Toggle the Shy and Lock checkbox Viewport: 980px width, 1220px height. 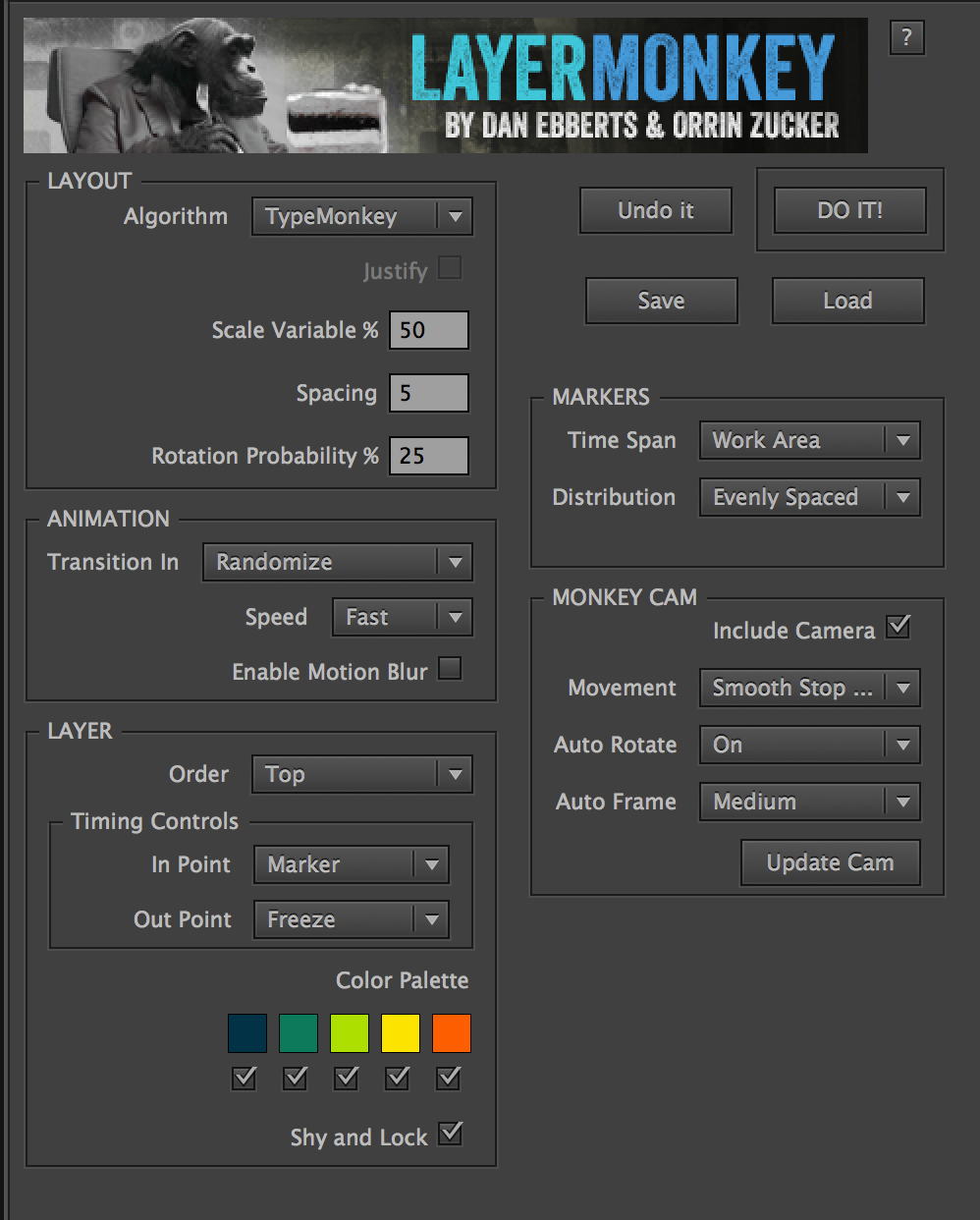coord(450,1134)
